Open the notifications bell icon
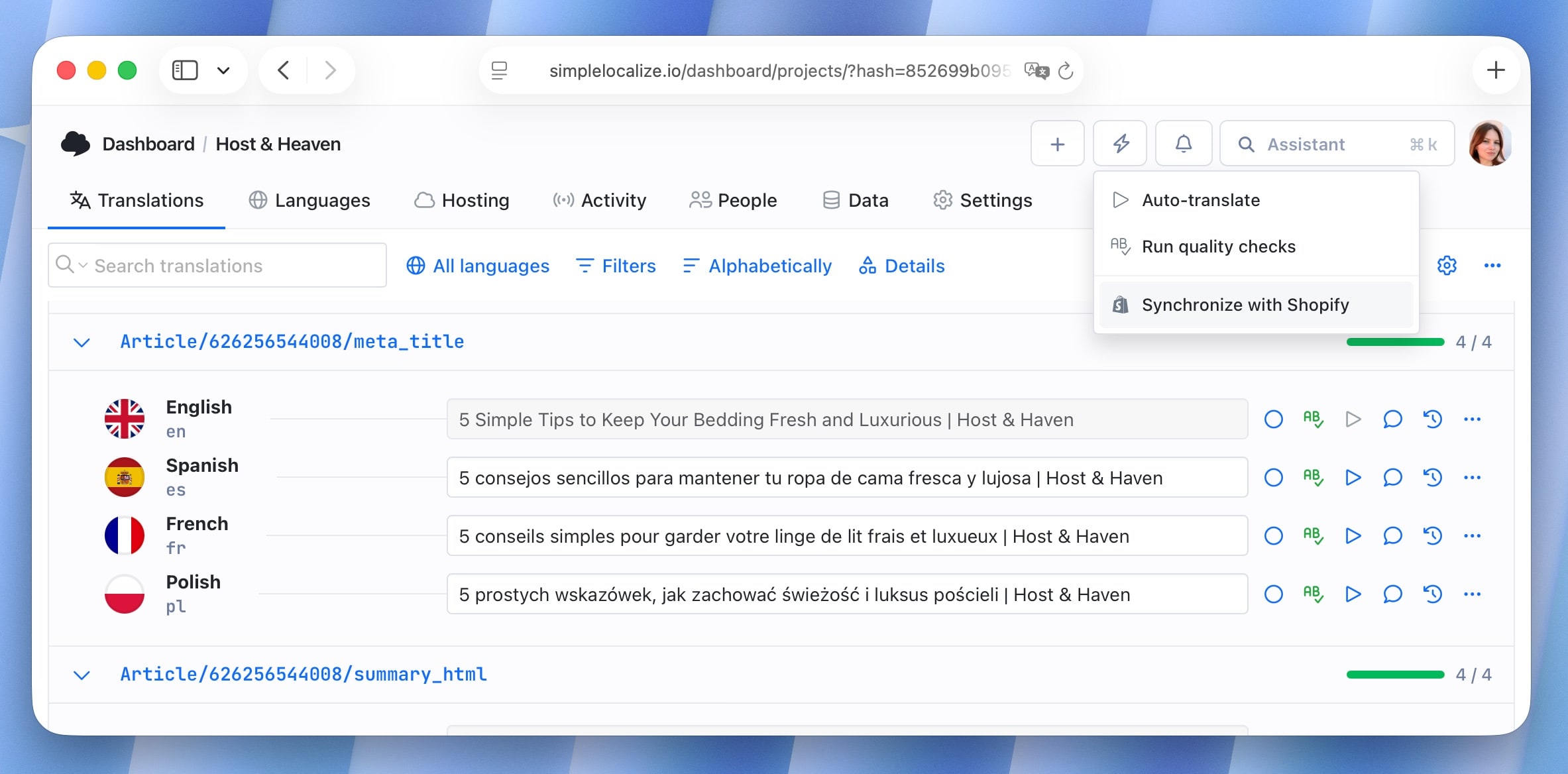The image size is (1568, 774). click(x=1183, y=144)
